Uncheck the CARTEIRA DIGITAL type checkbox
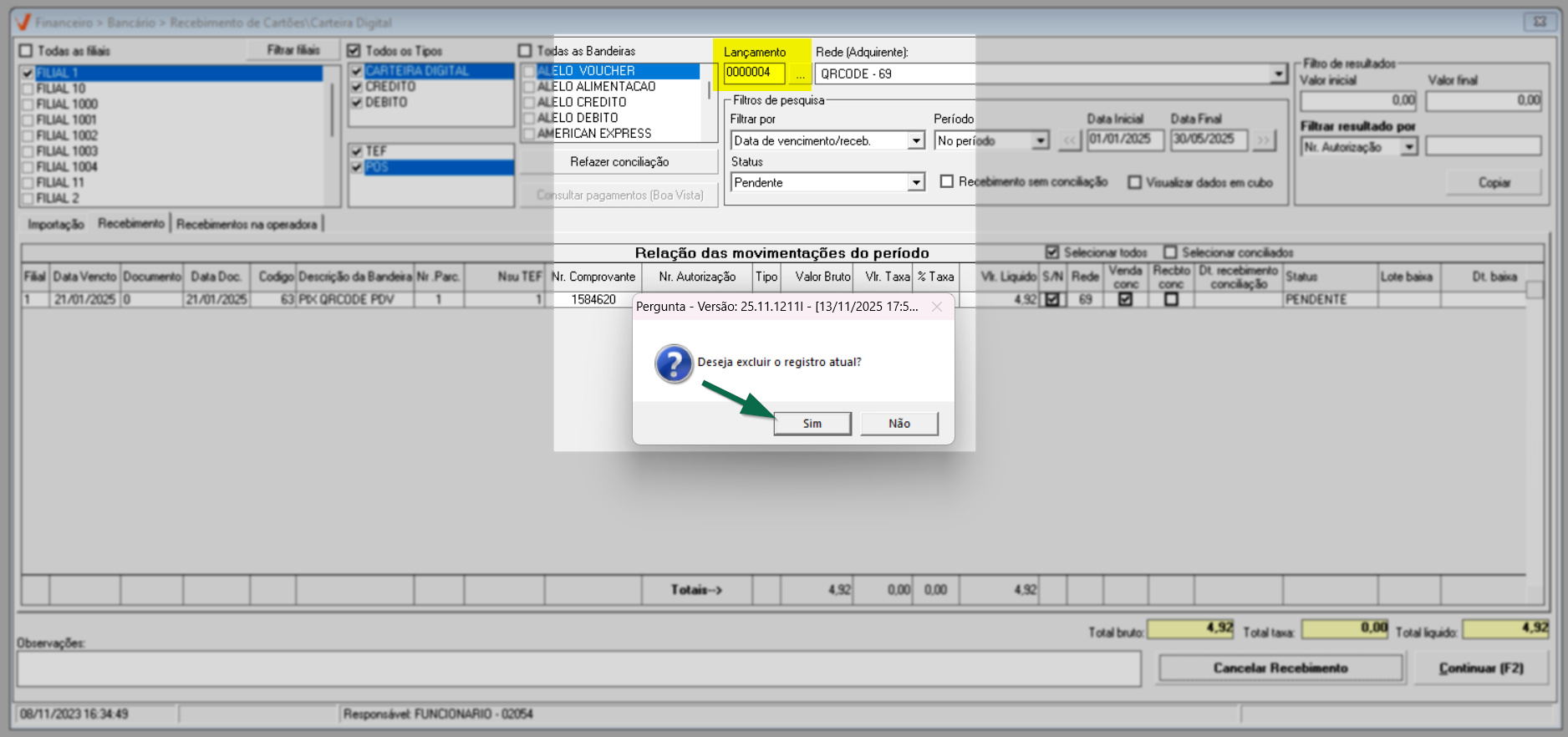This screenshot has height=737, width=1568. (x=357, y=71)
